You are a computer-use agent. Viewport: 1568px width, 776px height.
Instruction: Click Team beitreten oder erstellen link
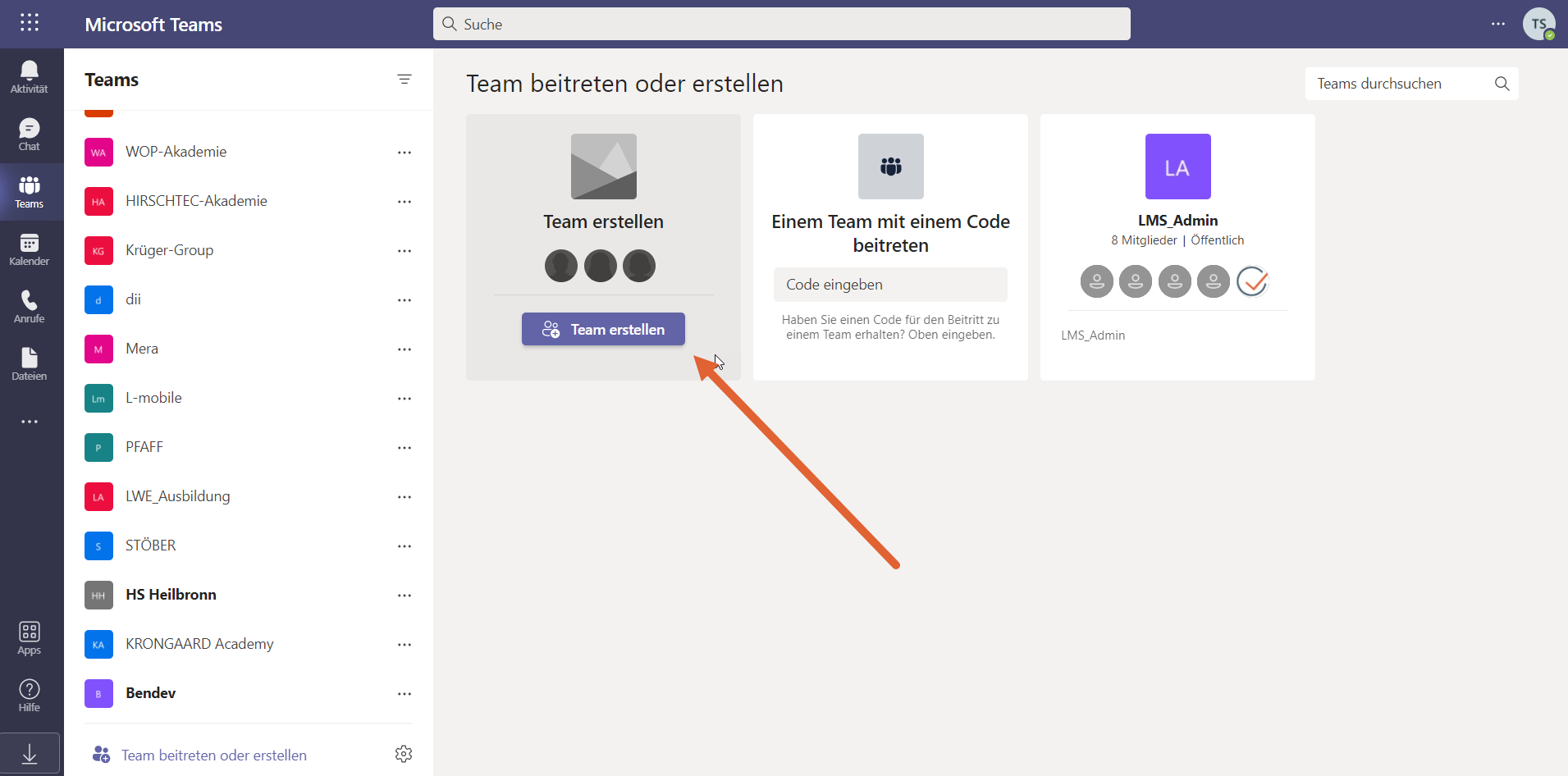pos(213,755)
